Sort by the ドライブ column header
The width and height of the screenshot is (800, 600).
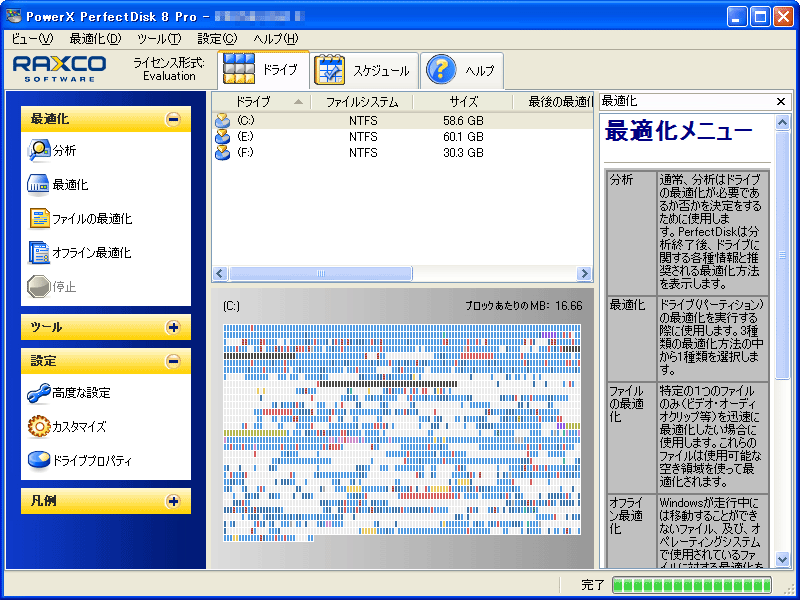261,102
